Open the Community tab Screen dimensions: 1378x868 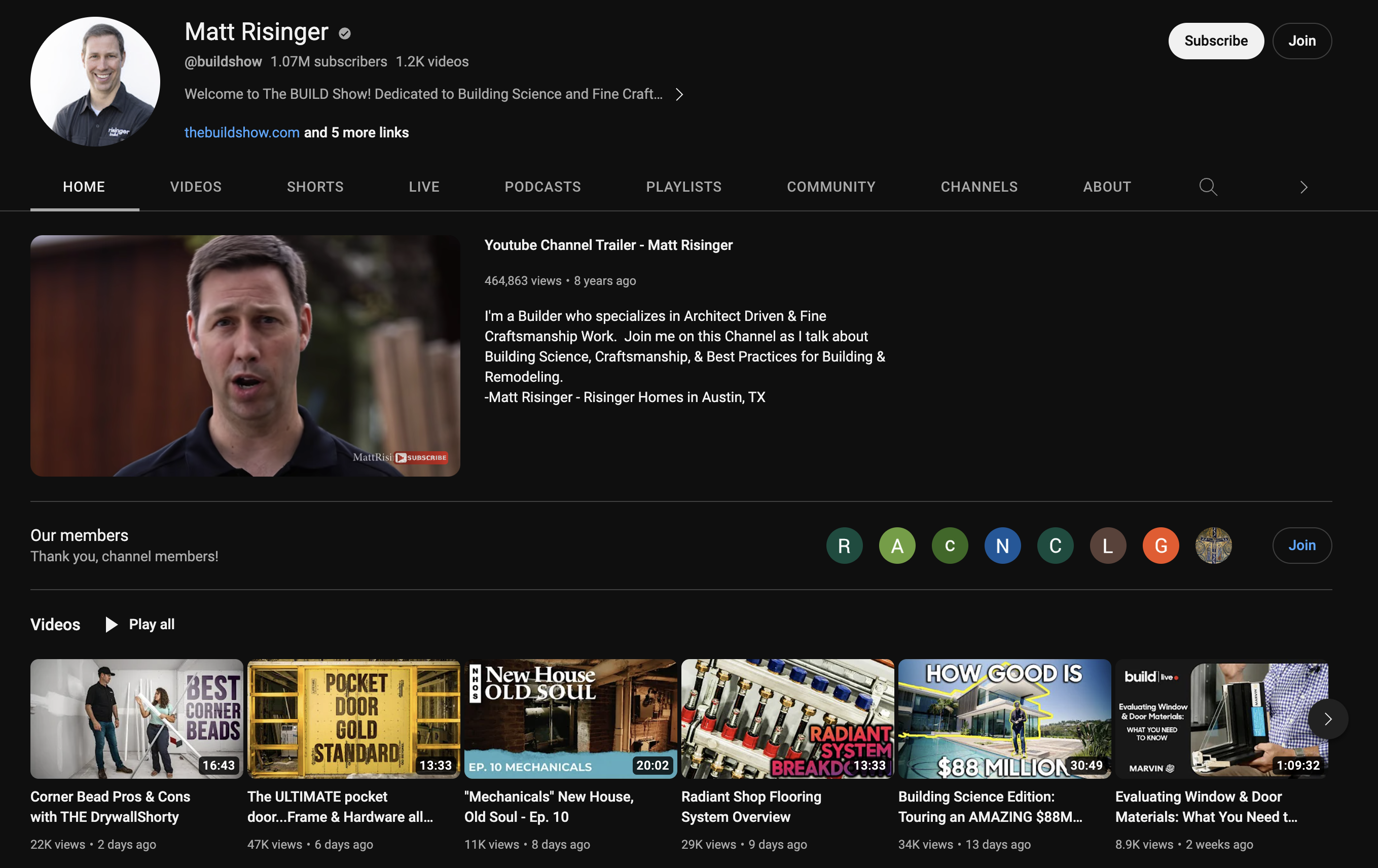pyautogui.click(x=831, y=187)
